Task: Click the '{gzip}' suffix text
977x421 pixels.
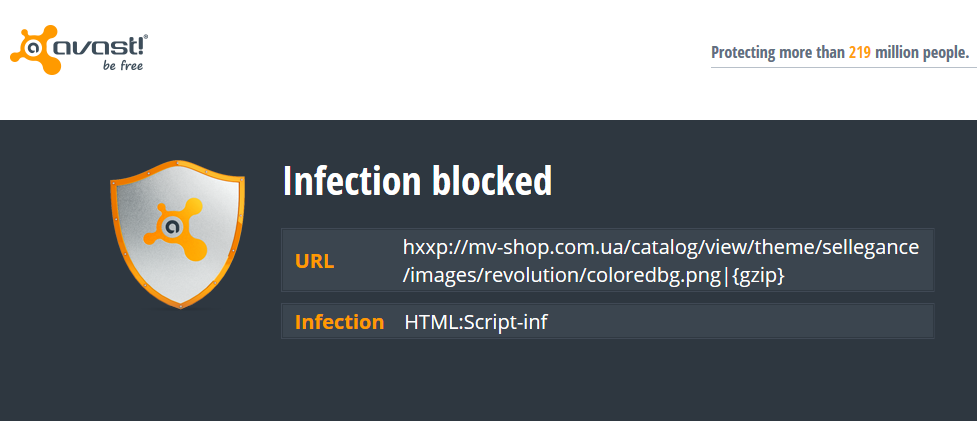Action: (758, 276)
